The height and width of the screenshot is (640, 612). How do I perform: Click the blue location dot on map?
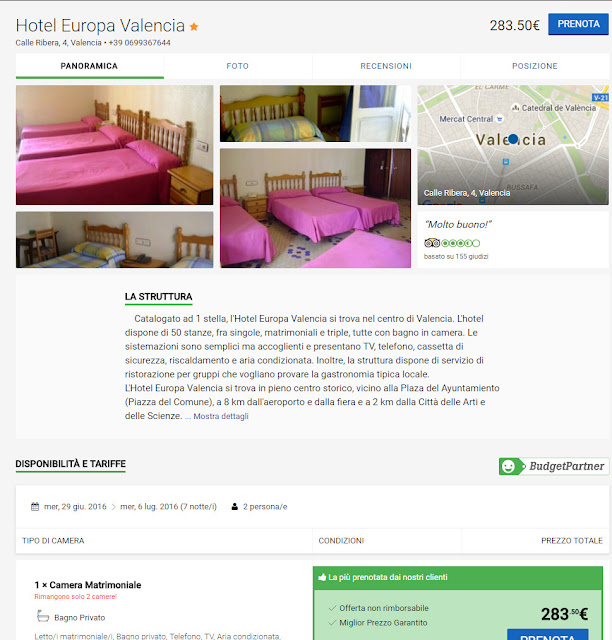point(513,139)
